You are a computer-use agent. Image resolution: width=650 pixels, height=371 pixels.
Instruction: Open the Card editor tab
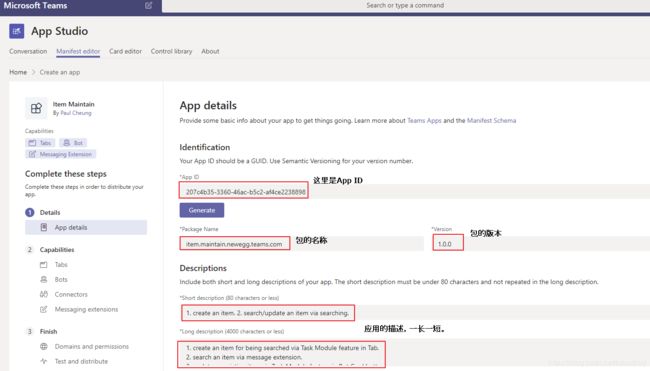125,51
